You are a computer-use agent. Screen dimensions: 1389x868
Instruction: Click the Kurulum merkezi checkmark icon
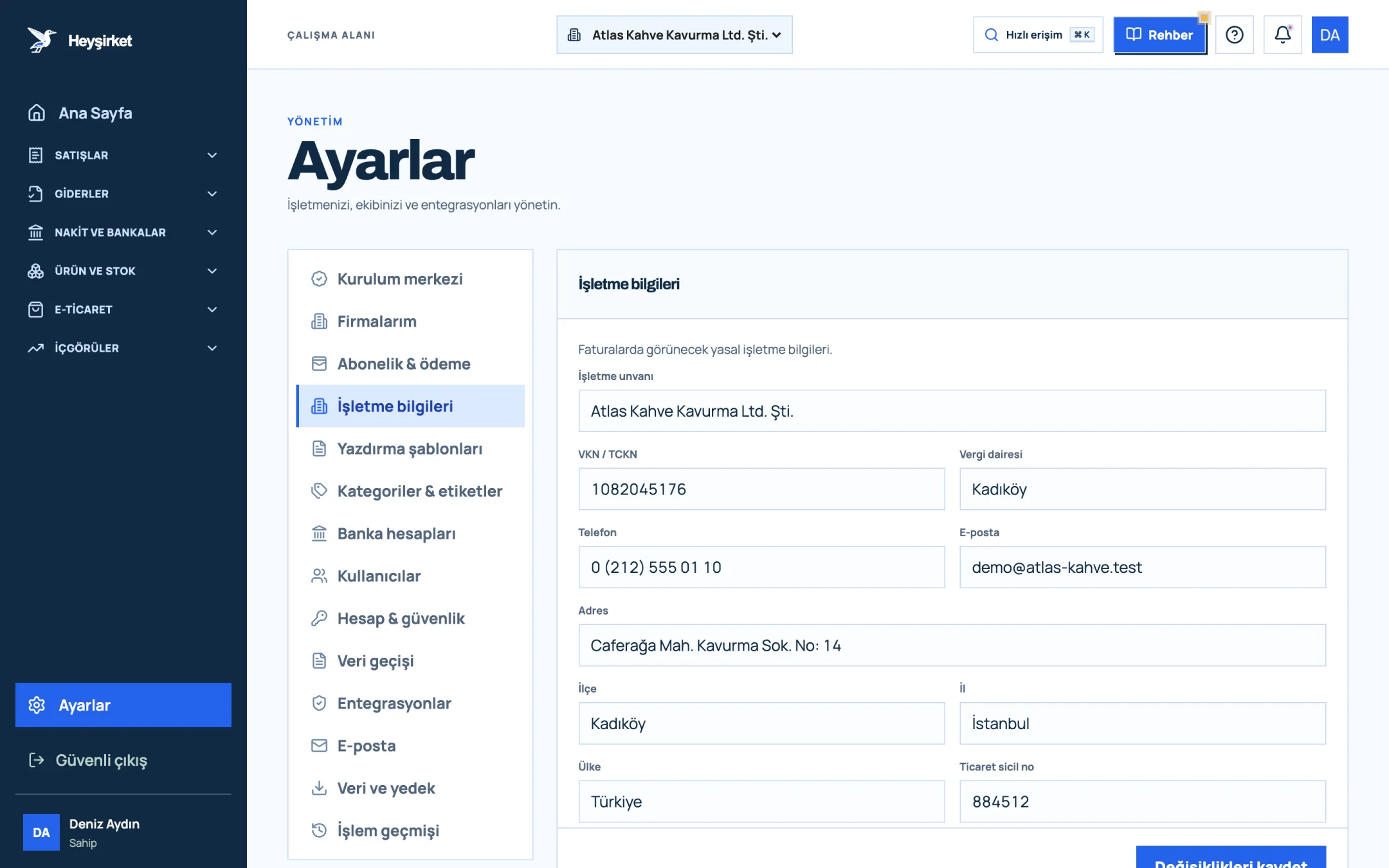319,278
